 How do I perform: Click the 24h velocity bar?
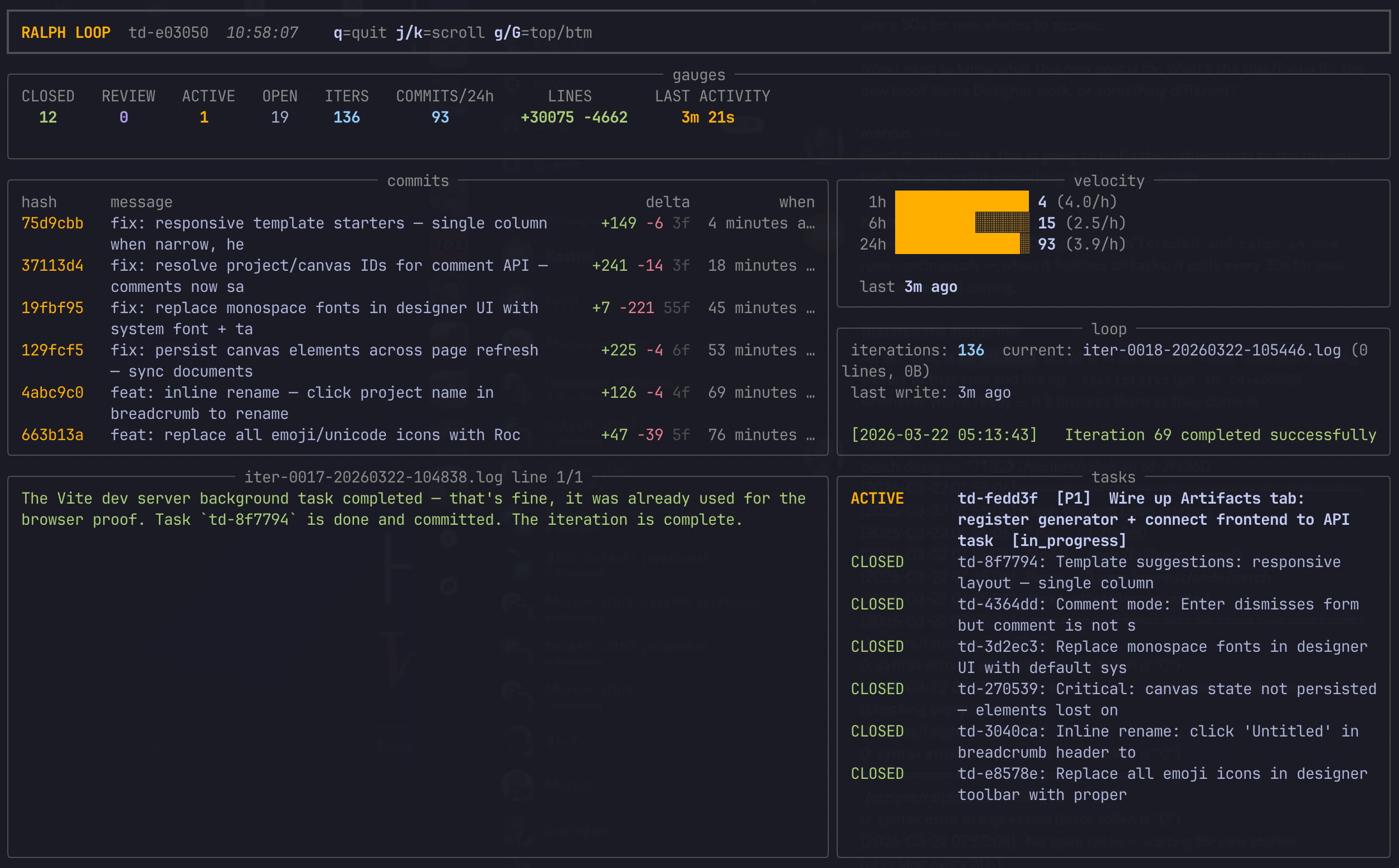pyautogui.click(x=961, y=244)
